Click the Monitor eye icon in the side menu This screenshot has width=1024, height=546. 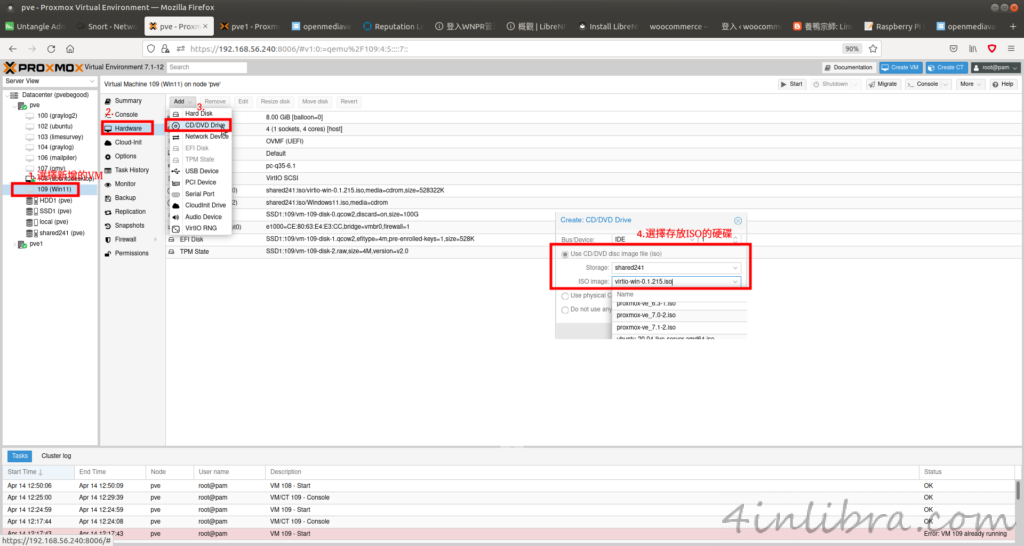pos(108,184)
